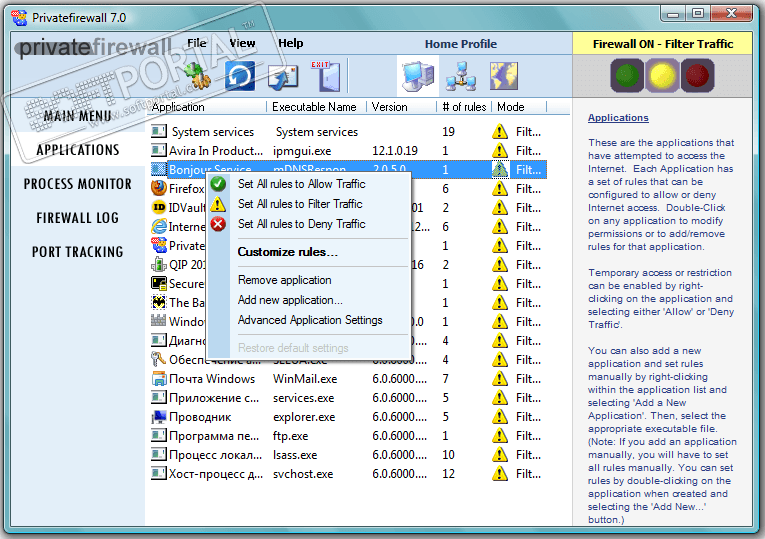Click the EXIT door toolbar icon
Image resolution: width=765 pixels, height=539 pixels.
click(326, 76)
